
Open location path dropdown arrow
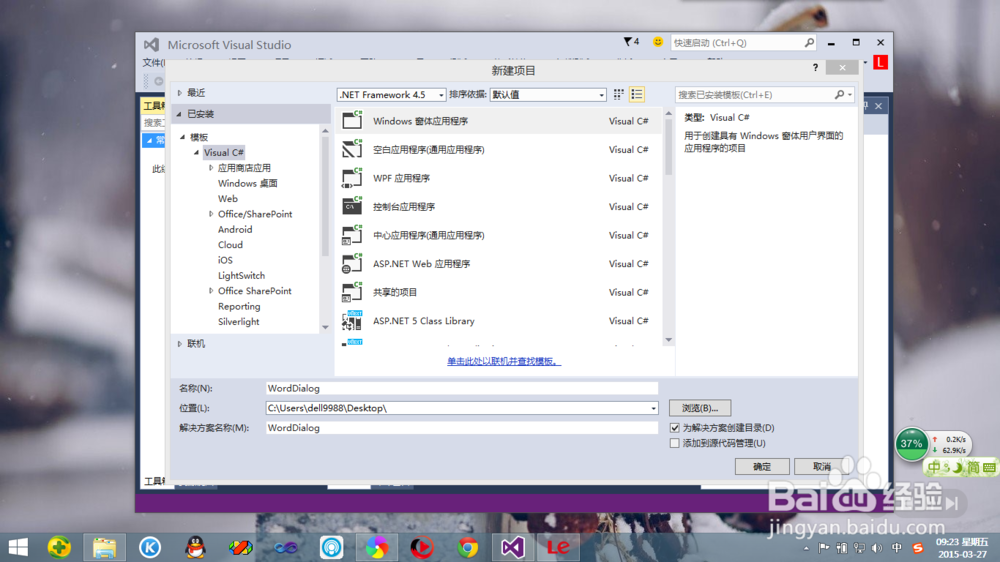coord(653,408)
